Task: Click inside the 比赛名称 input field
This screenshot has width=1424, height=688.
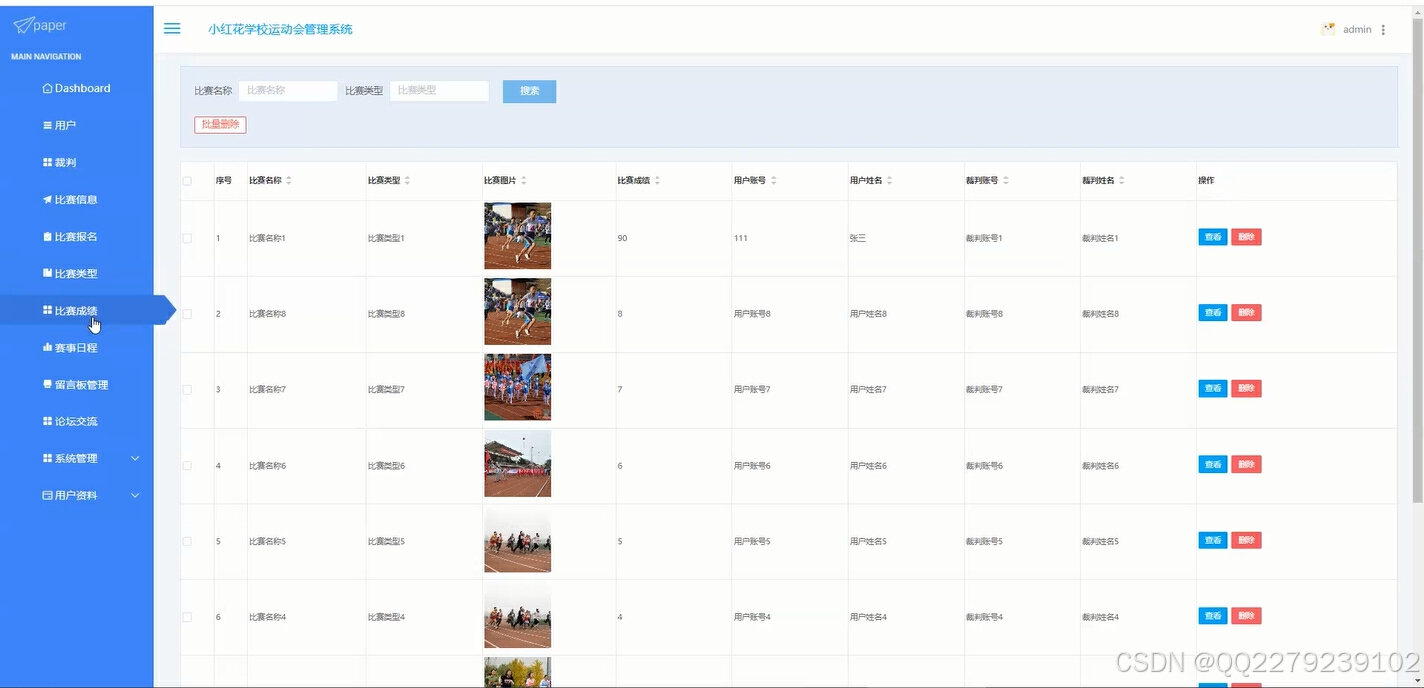Action: (x=287, y=90)
